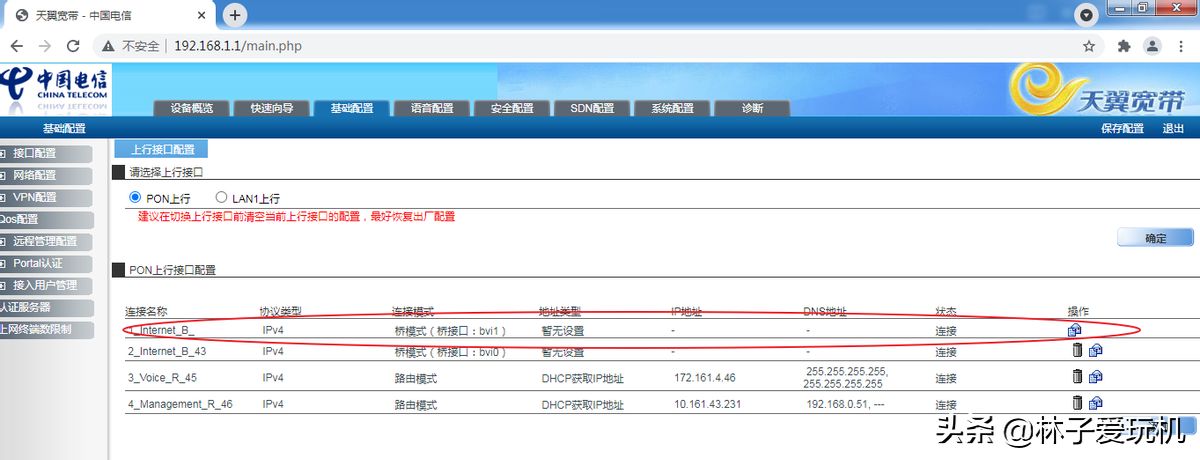Expand 网络配置 sidebar section
Viewport: 1200px width, 460px height.
pos(34,175)
